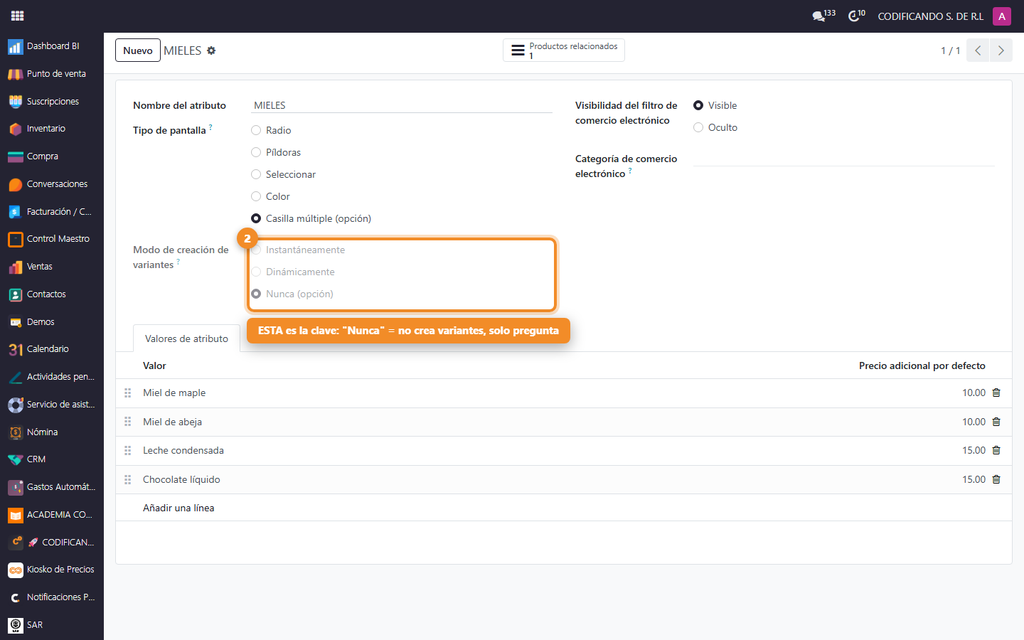This screenshot has height=640, width=1024.
Task: Open the conversations messages icon showing 133
Action: pyautogui.click(x=823, y=16)
